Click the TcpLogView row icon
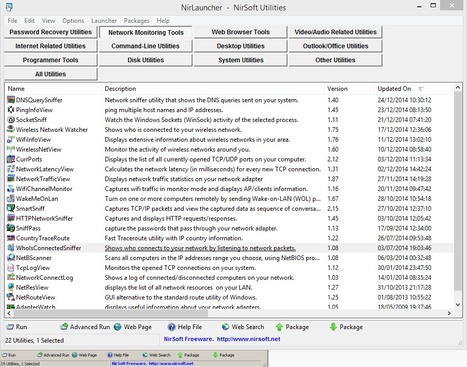 (x=11, y=268)
